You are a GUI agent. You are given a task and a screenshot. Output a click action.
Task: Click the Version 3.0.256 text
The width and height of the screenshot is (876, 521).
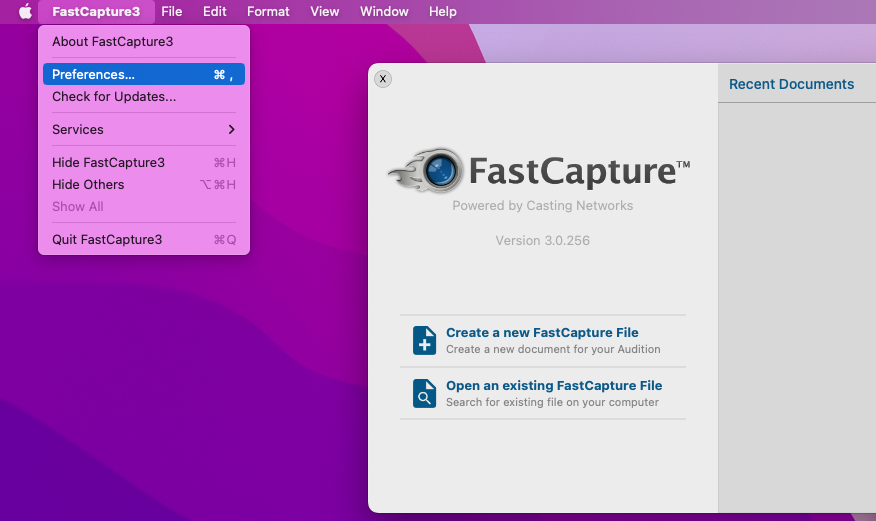point(542,241)
